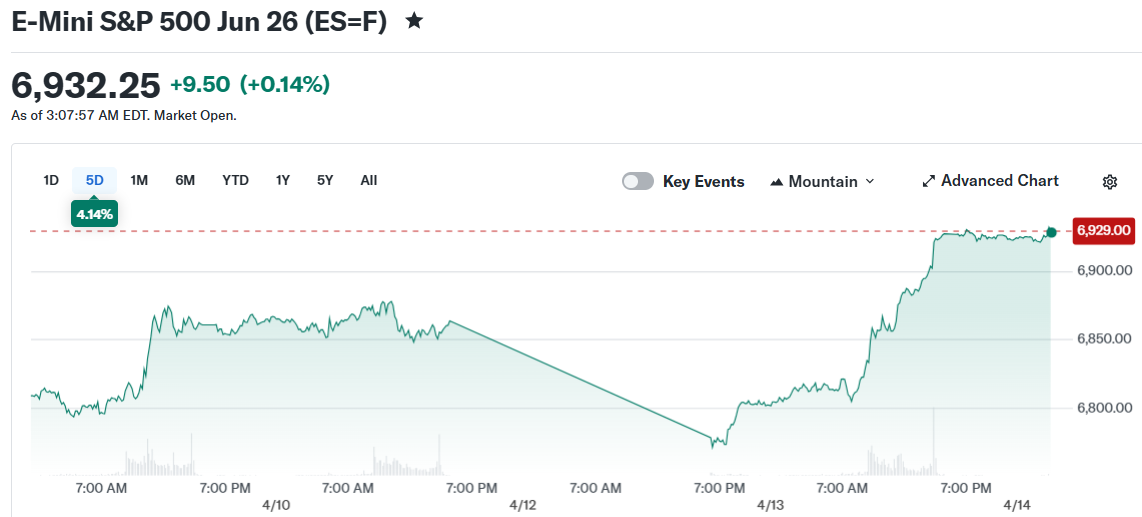
Task: Open chart settings gear
Action: (x=1109, y=182)
